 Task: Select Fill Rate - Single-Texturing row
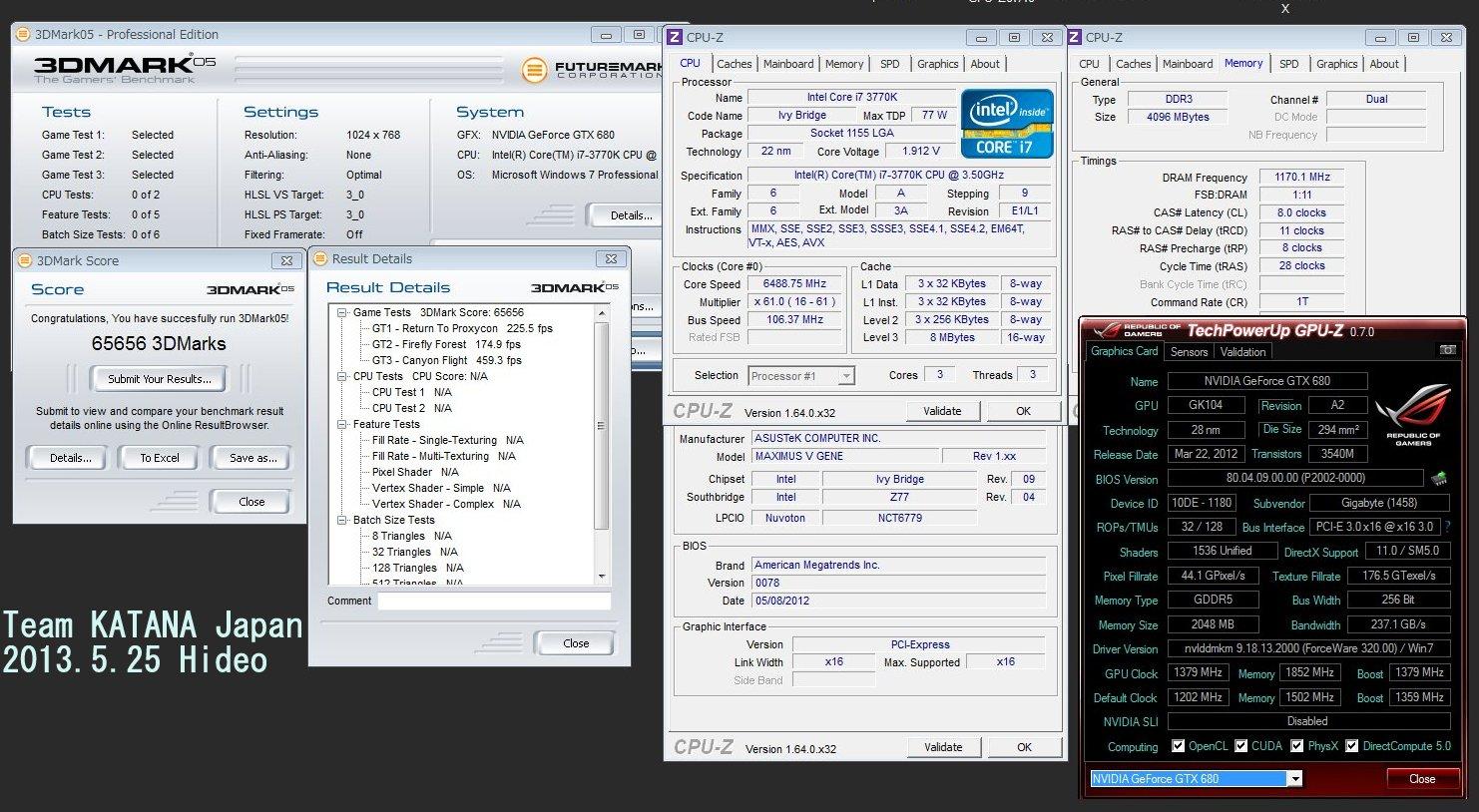click(447, 440)
